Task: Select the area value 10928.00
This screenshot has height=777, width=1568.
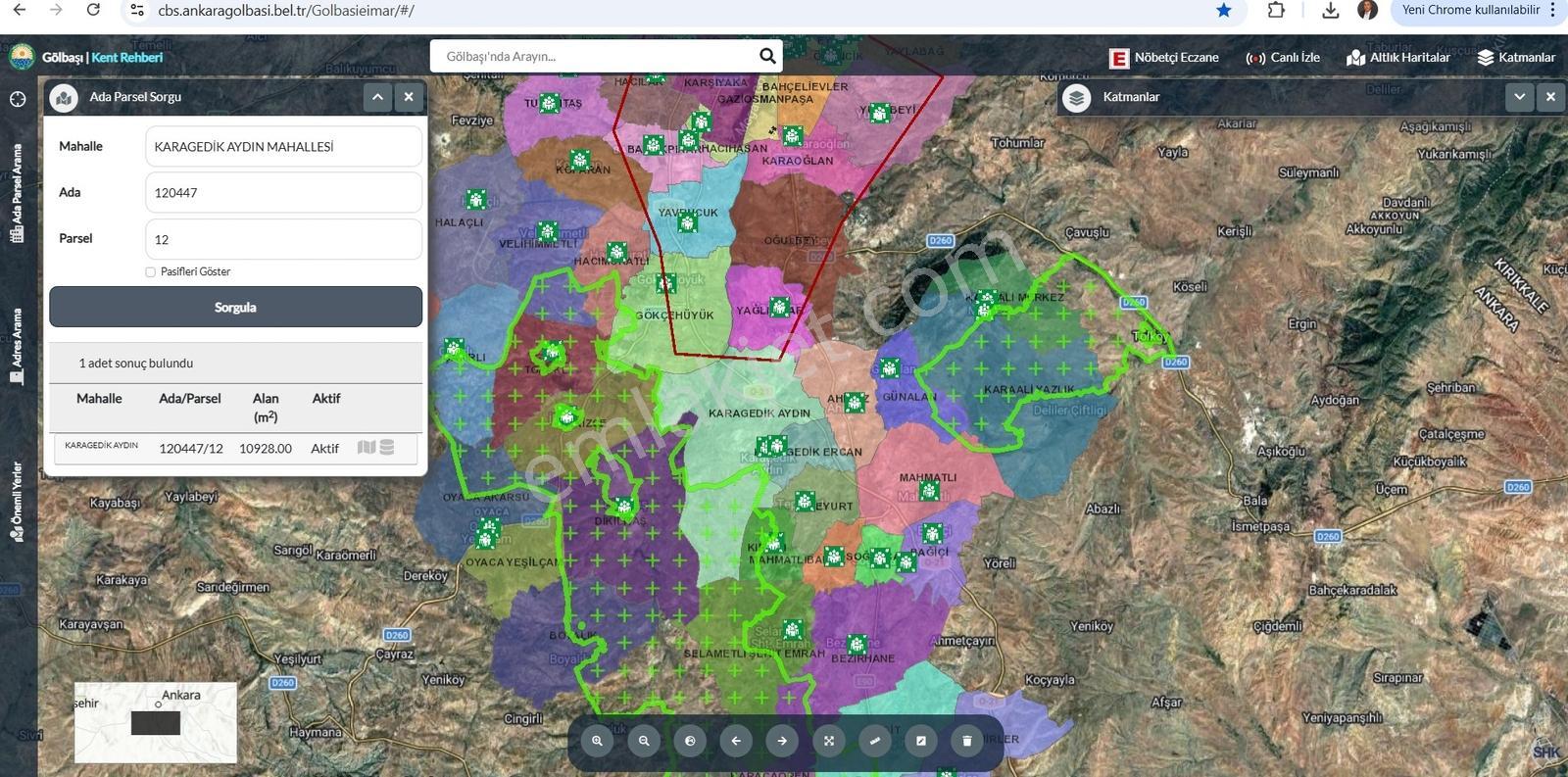Action: coord(266,449)
